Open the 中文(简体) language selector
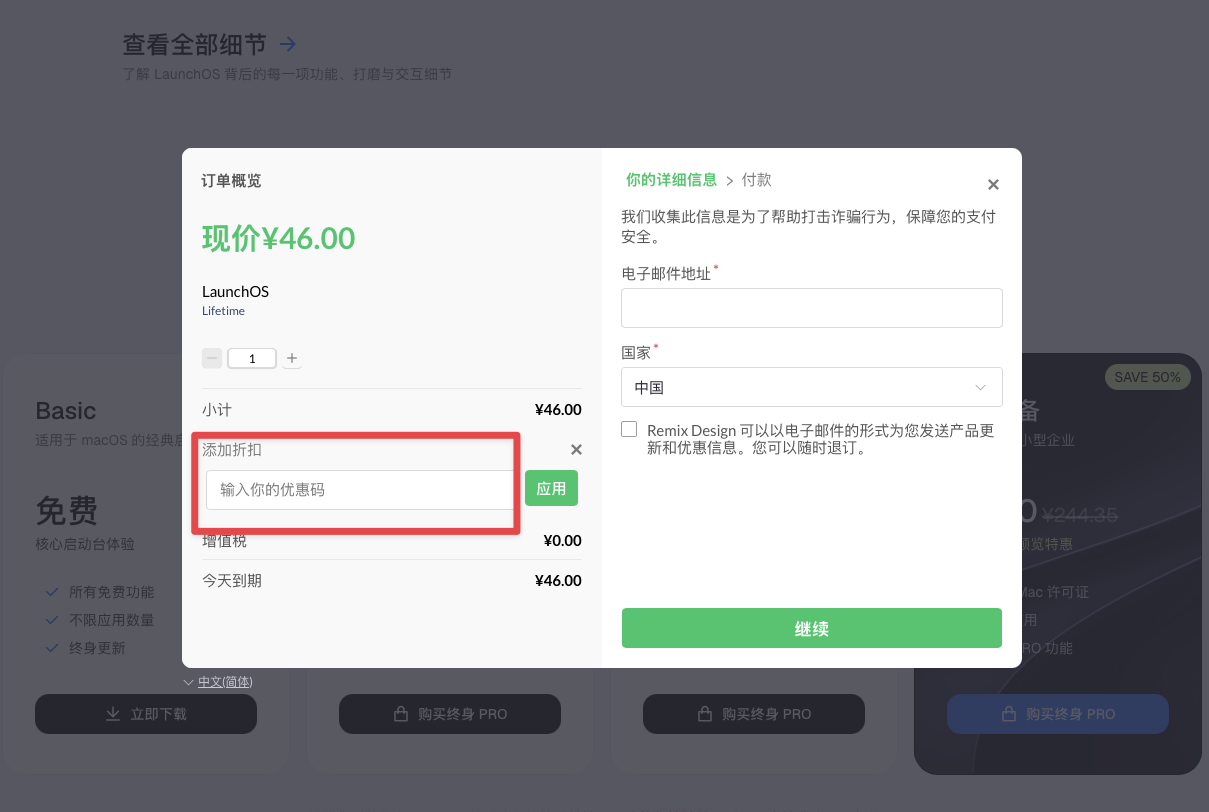This screenshot has height=812, width=1209. point(225,682)
